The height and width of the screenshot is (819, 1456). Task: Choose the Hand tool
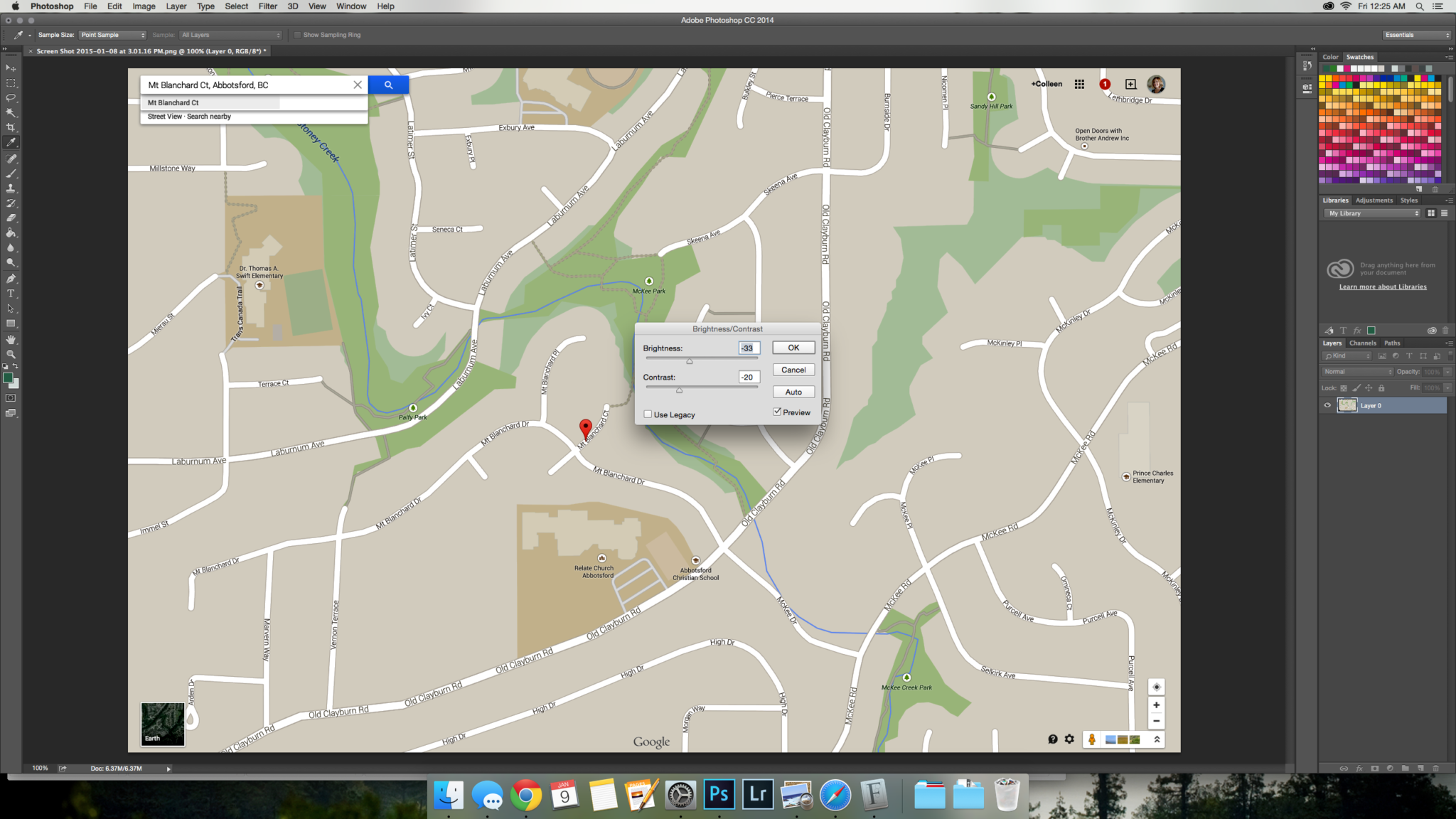click(x=11, y=339)
